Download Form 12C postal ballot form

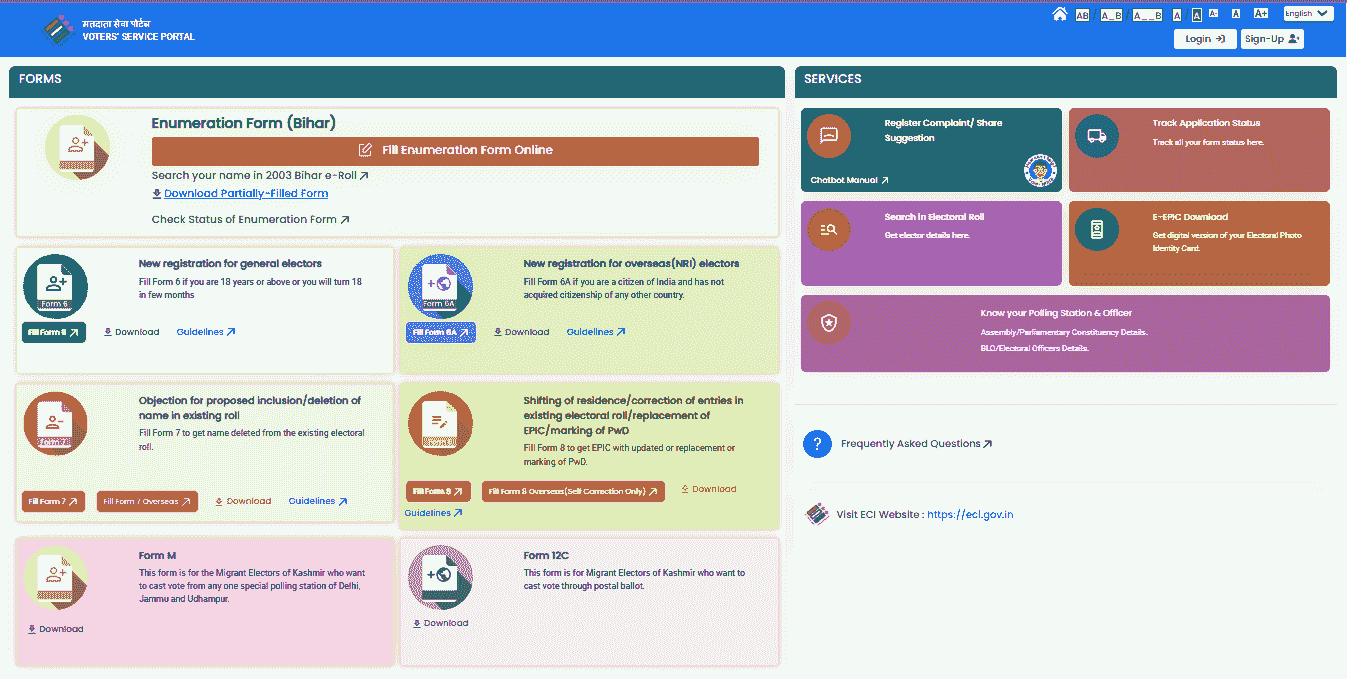click(x=440, y=623)
